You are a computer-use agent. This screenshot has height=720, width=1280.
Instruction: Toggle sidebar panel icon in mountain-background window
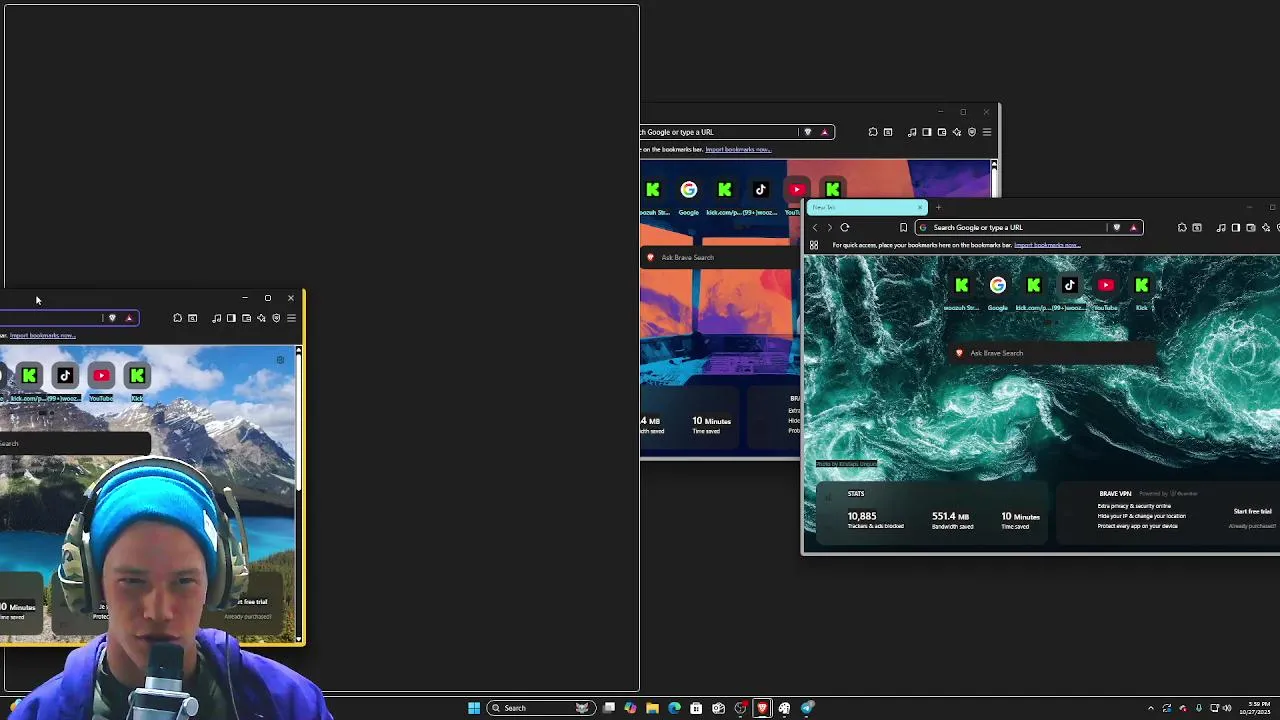pos(231,318)
